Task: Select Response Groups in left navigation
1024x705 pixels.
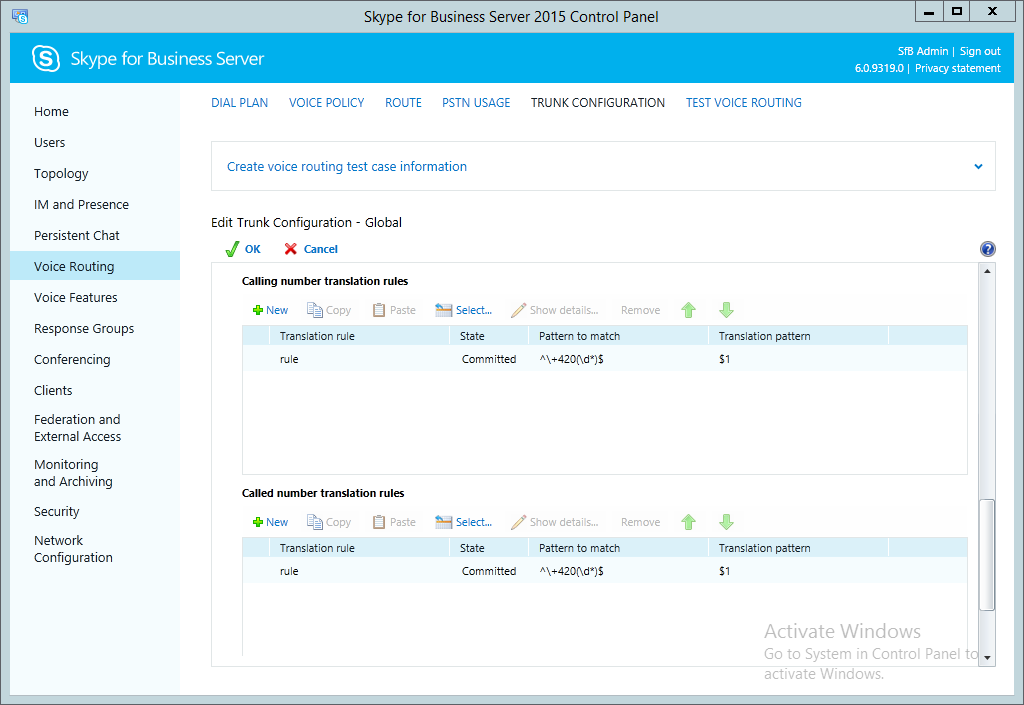Action: click(84, 329)
